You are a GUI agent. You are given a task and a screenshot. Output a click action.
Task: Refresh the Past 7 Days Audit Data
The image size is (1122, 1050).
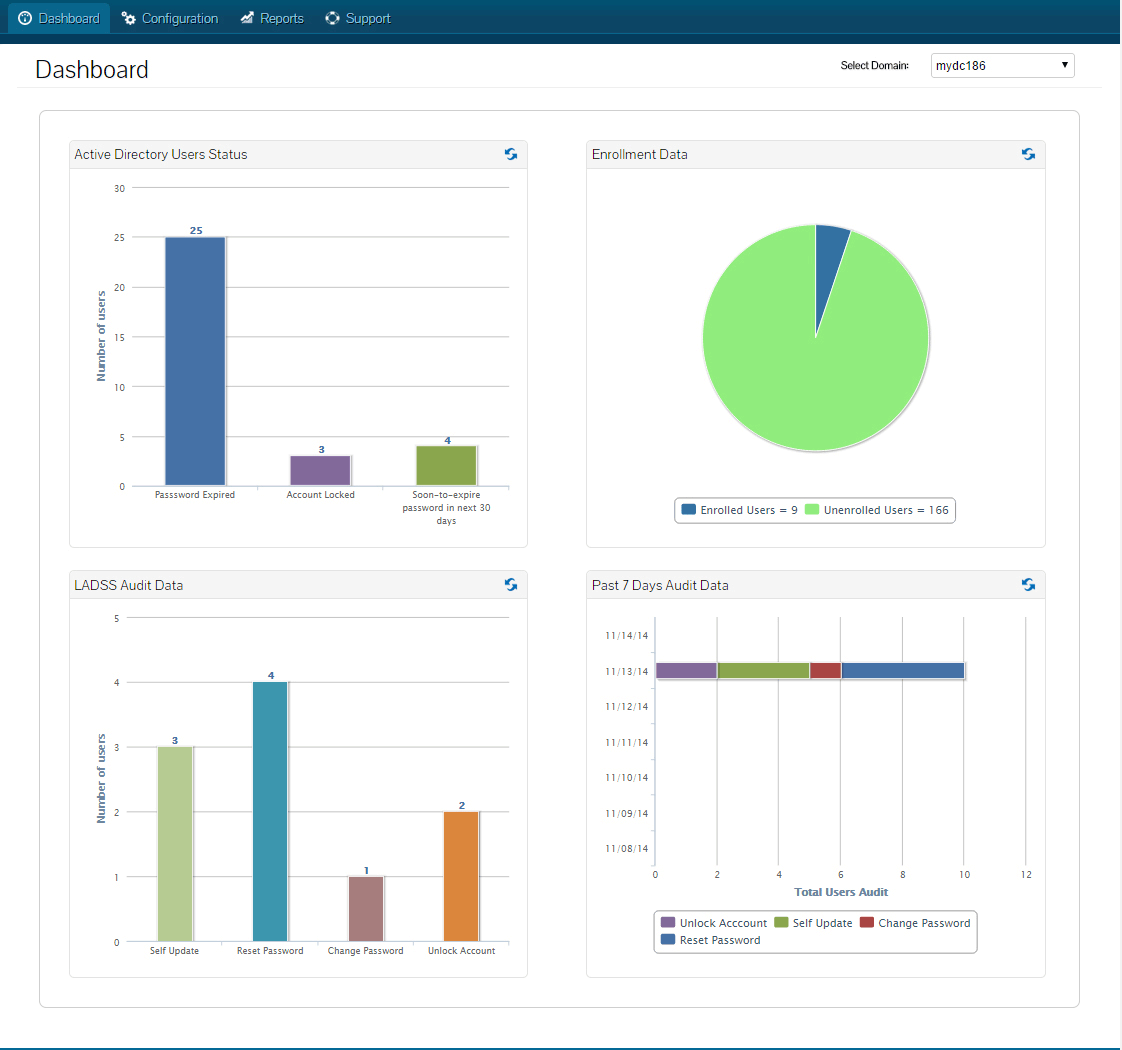[1028, 585]
